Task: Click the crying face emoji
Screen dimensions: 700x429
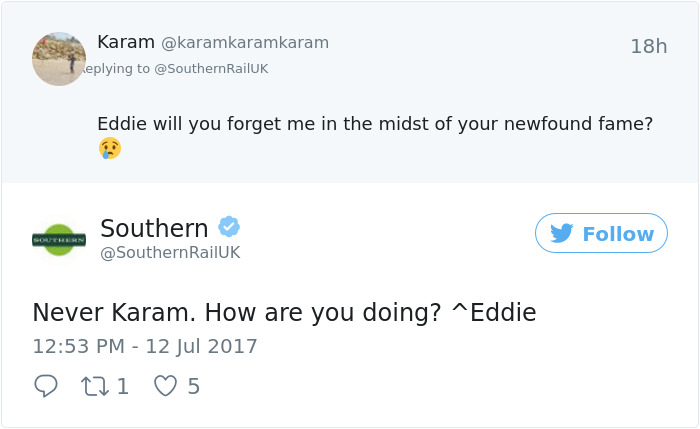Action: pos(109,149)
